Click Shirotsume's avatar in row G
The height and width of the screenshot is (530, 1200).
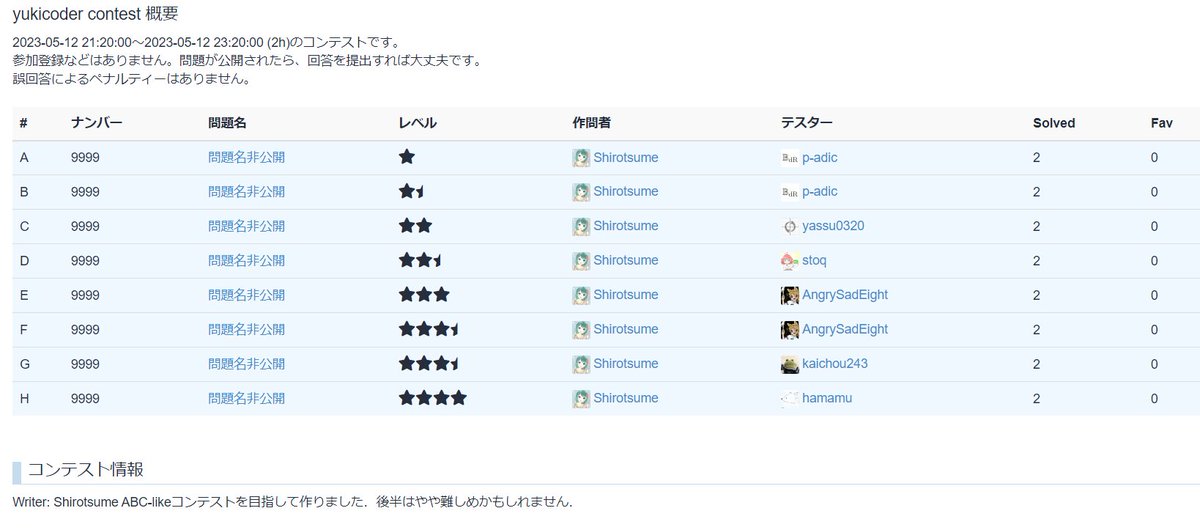coord(581,364)
